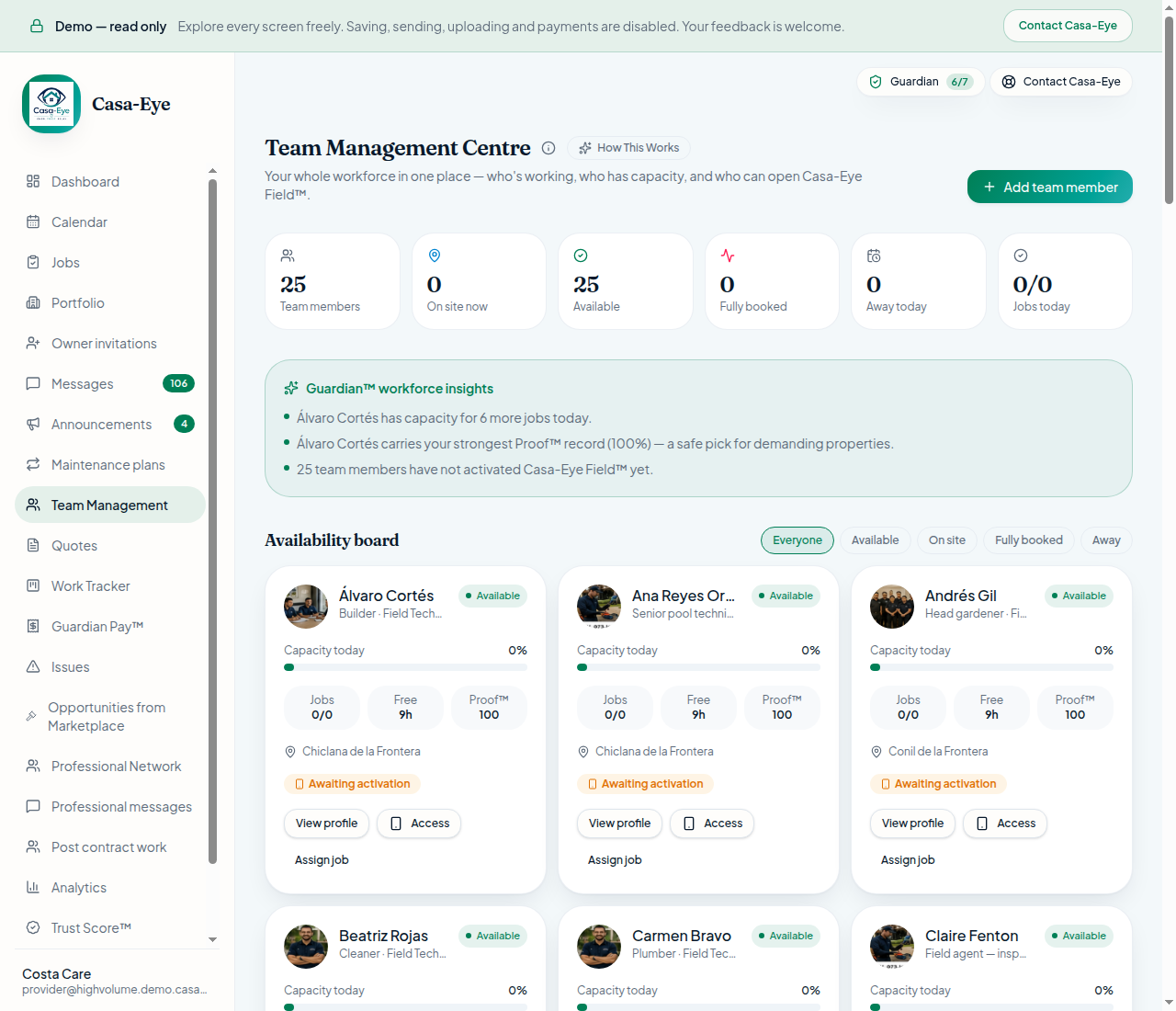Assign job to Andrés Gil
1176x1011 pixels.
(x=908, y=860)
